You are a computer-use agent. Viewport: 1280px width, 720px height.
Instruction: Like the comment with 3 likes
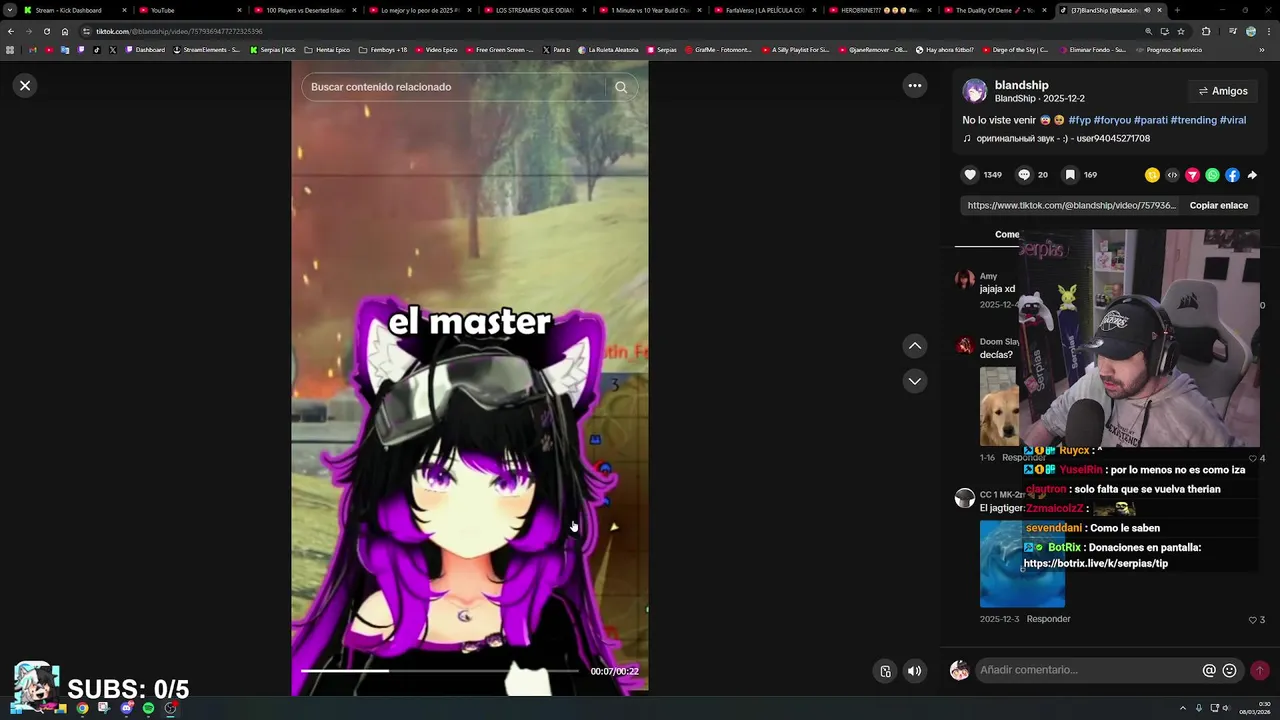click(x=1252, y=620)
